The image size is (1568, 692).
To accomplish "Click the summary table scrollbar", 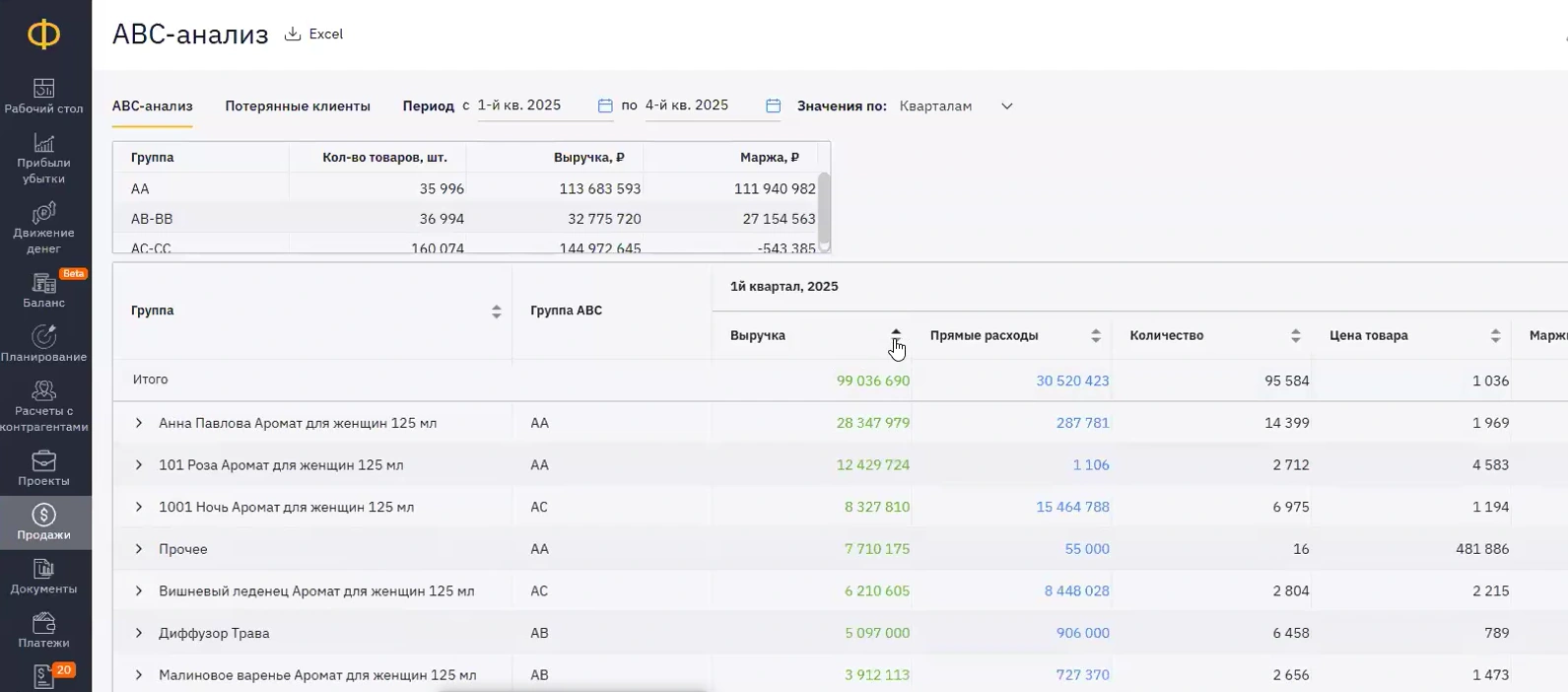I will (x=825, y=209).
